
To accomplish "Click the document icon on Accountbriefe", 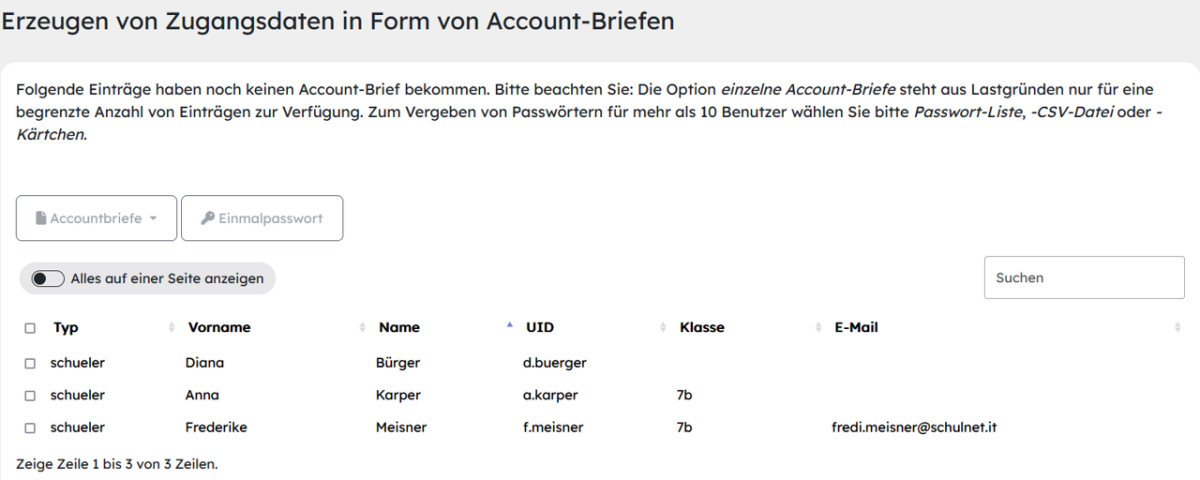I will pos(42,218).
